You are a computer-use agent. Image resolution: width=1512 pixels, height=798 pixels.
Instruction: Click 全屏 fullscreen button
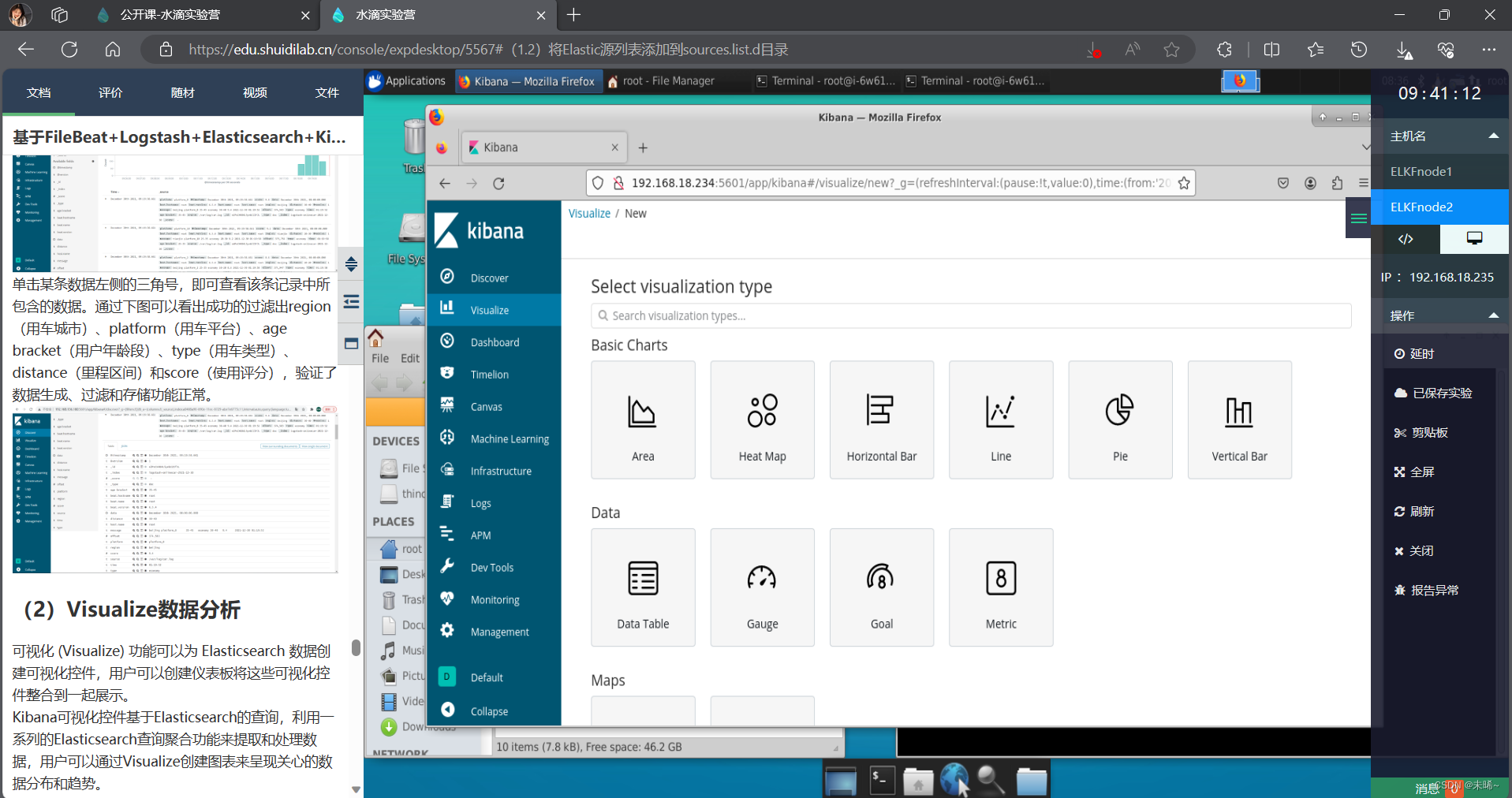coord(1414,472)
